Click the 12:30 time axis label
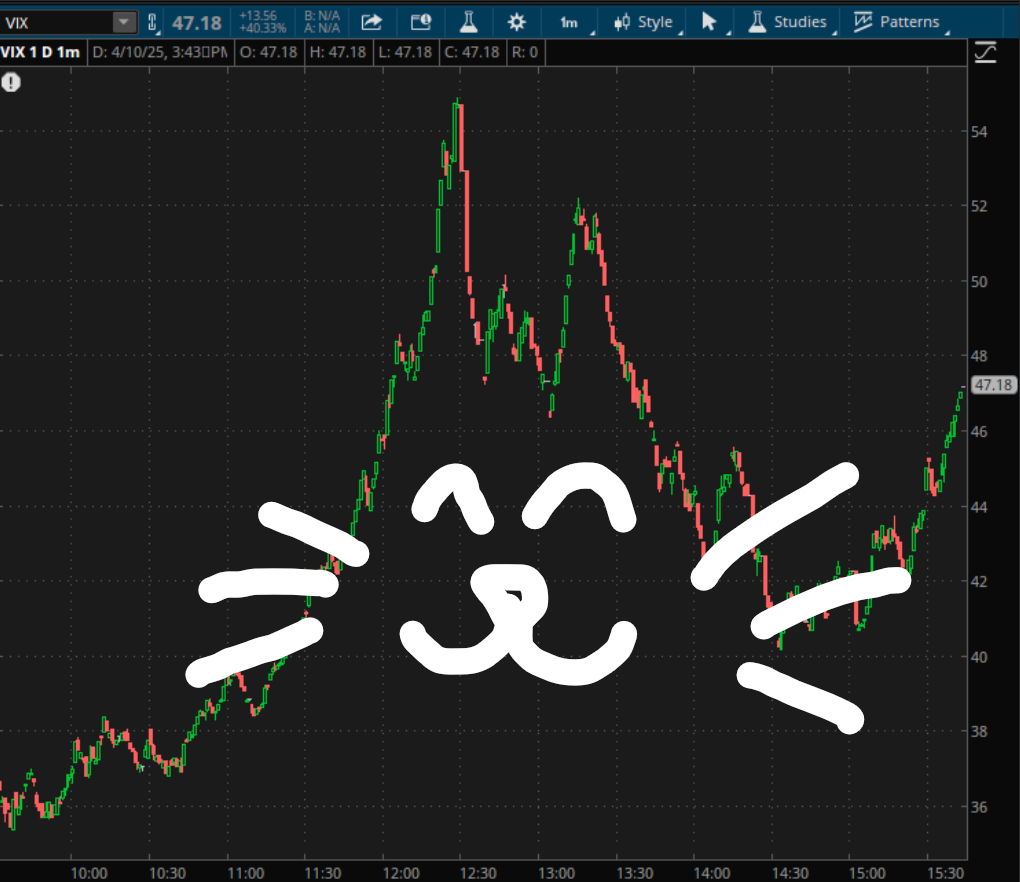This screenshot has width=1020, height=882. [478, 873]
